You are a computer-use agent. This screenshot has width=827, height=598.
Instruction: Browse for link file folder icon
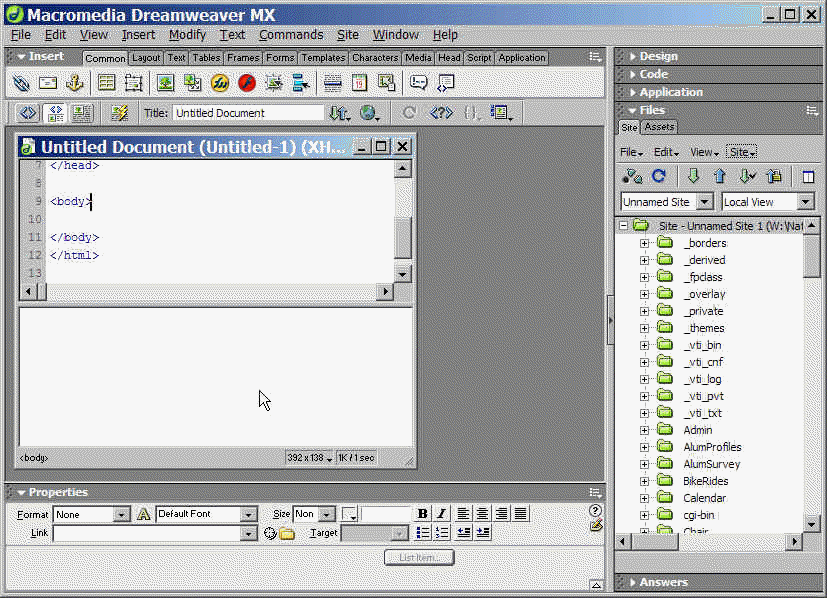coord(287,534)
